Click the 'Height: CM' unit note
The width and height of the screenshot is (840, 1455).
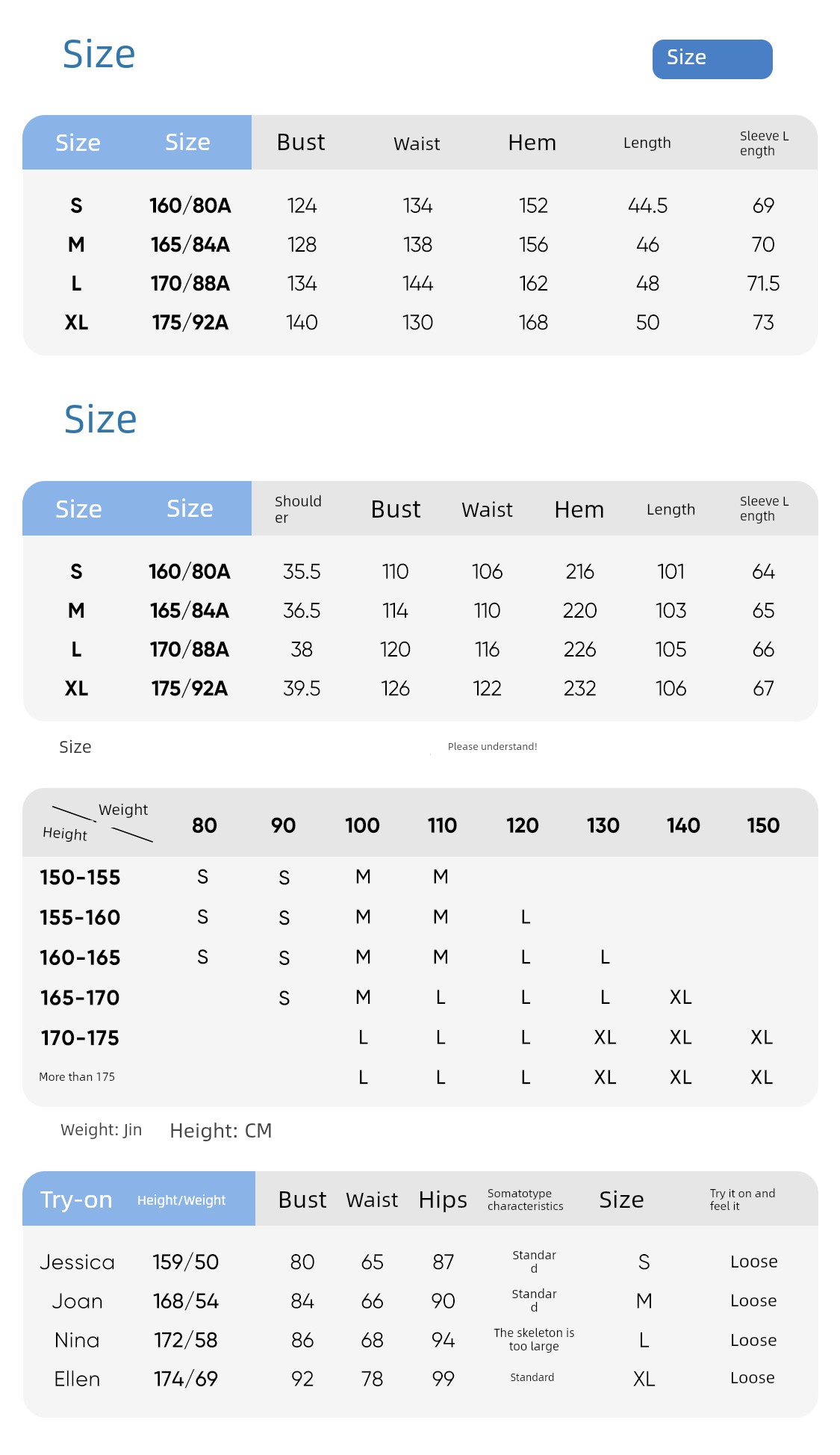(x=220, y=1131)
